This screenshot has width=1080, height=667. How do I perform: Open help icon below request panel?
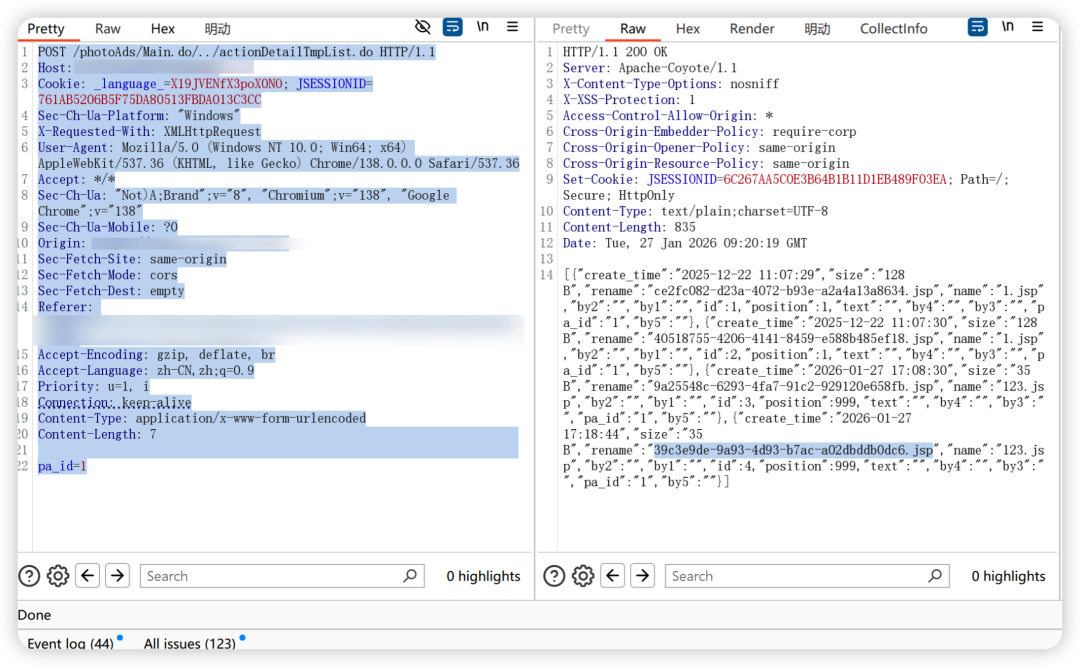[30, 576]
